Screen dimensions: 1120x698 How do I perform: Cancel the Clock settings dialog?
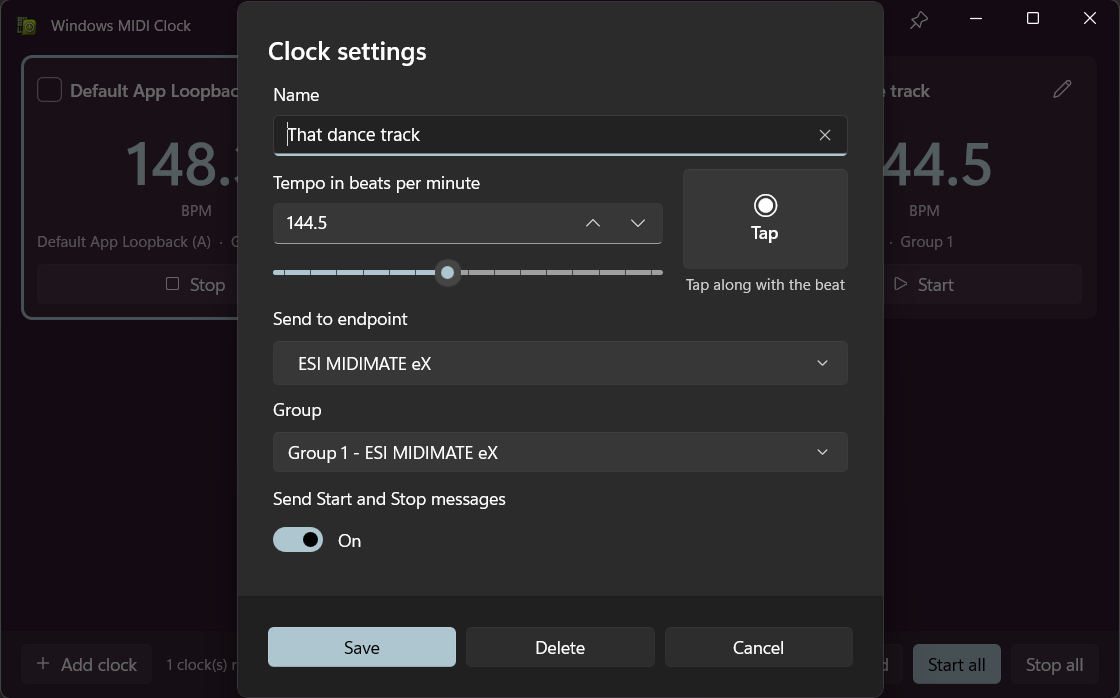[759, 647]
